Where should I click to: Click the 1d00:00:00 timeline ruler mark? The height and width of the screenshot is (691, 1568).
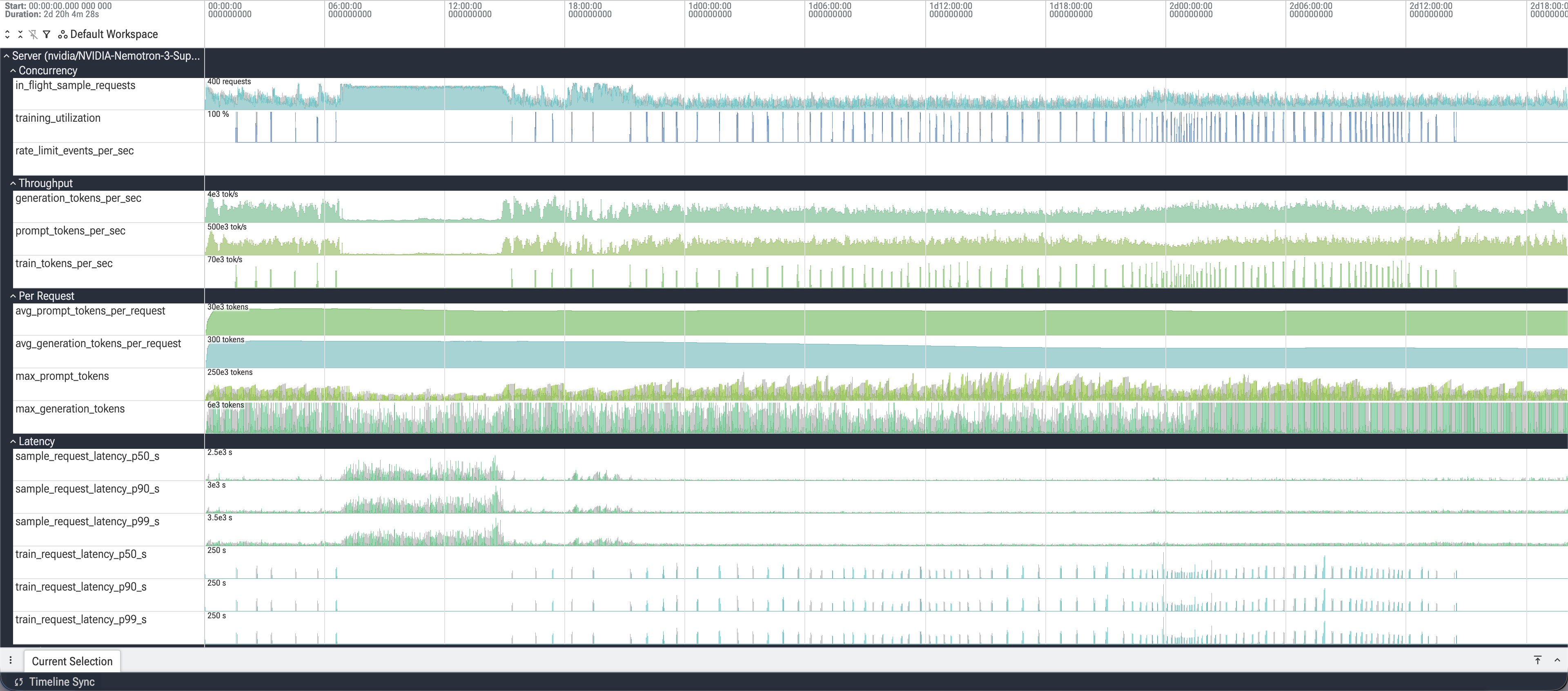[710, 10]
